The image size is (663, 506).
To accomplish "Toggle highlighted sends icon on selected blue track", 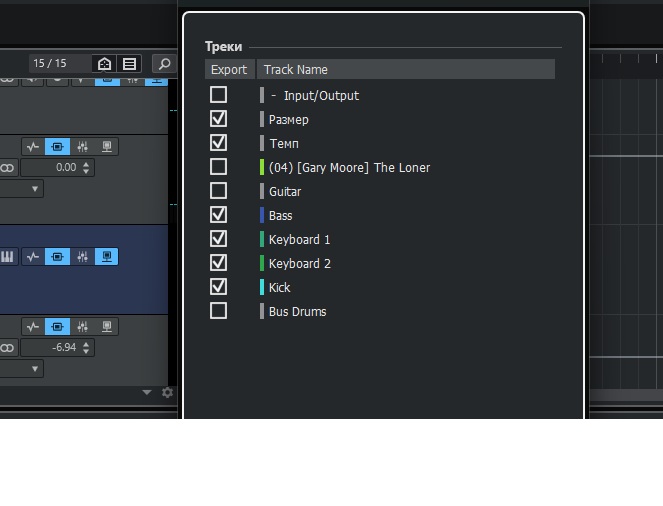I will coord(107,257).
